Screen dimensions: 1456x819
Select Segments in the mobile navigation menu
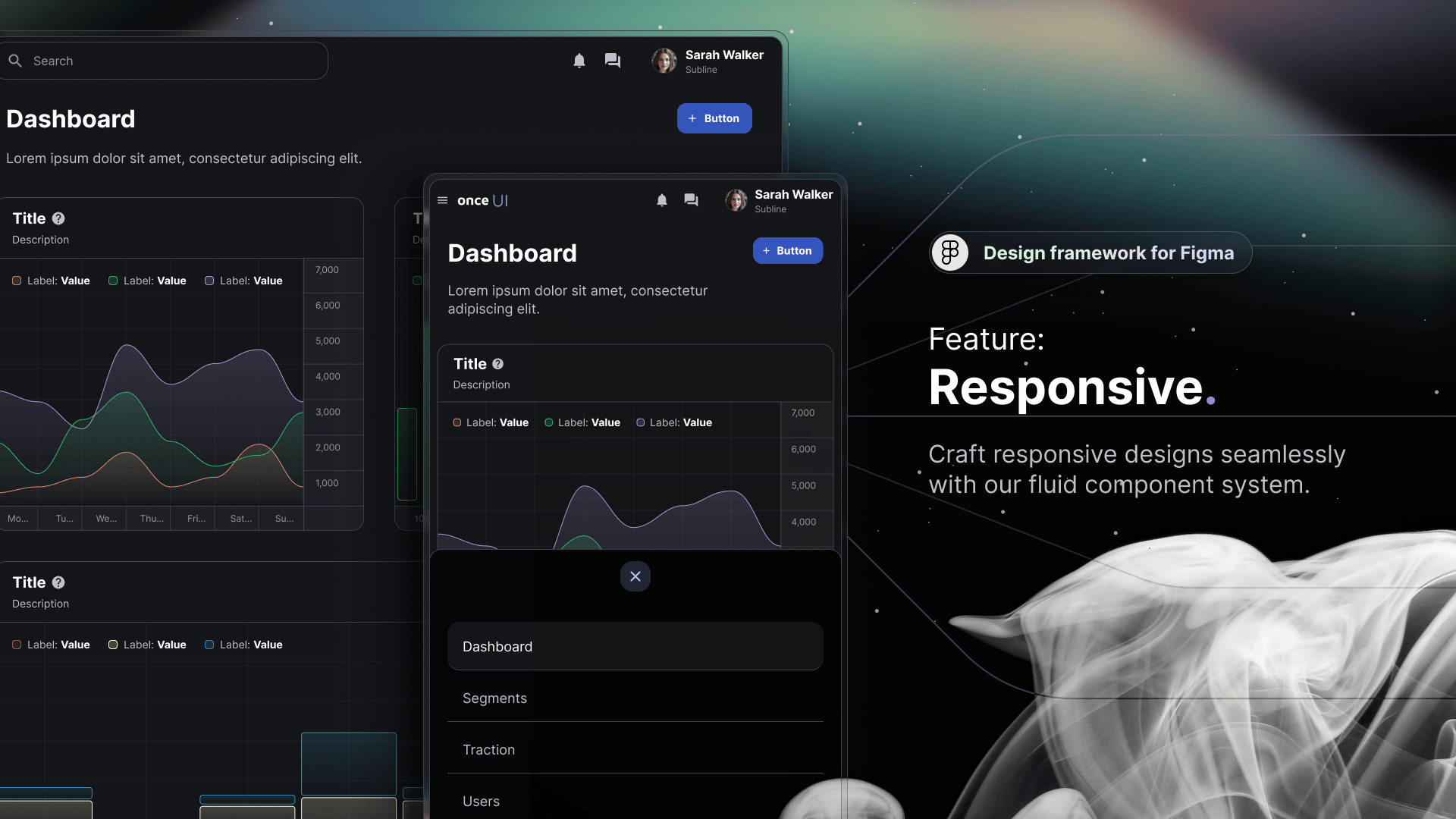635,698
